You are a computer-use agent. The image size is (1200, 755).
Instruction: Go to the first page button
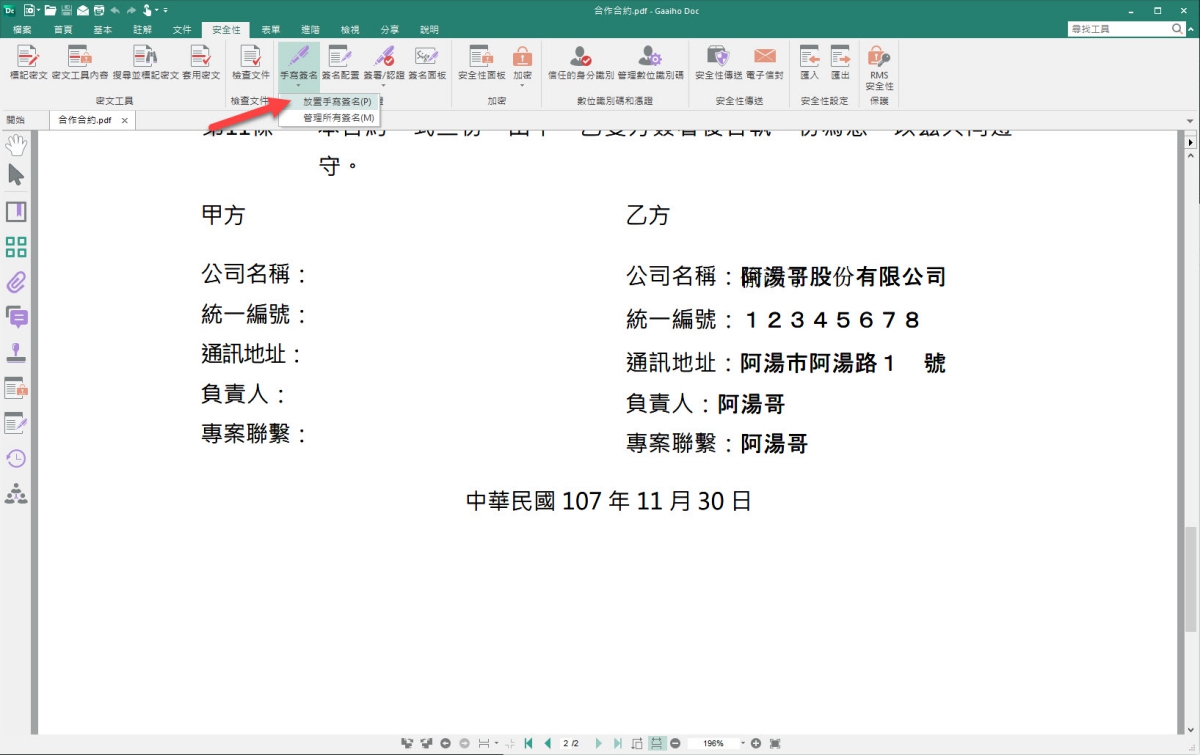coord(528,744)
